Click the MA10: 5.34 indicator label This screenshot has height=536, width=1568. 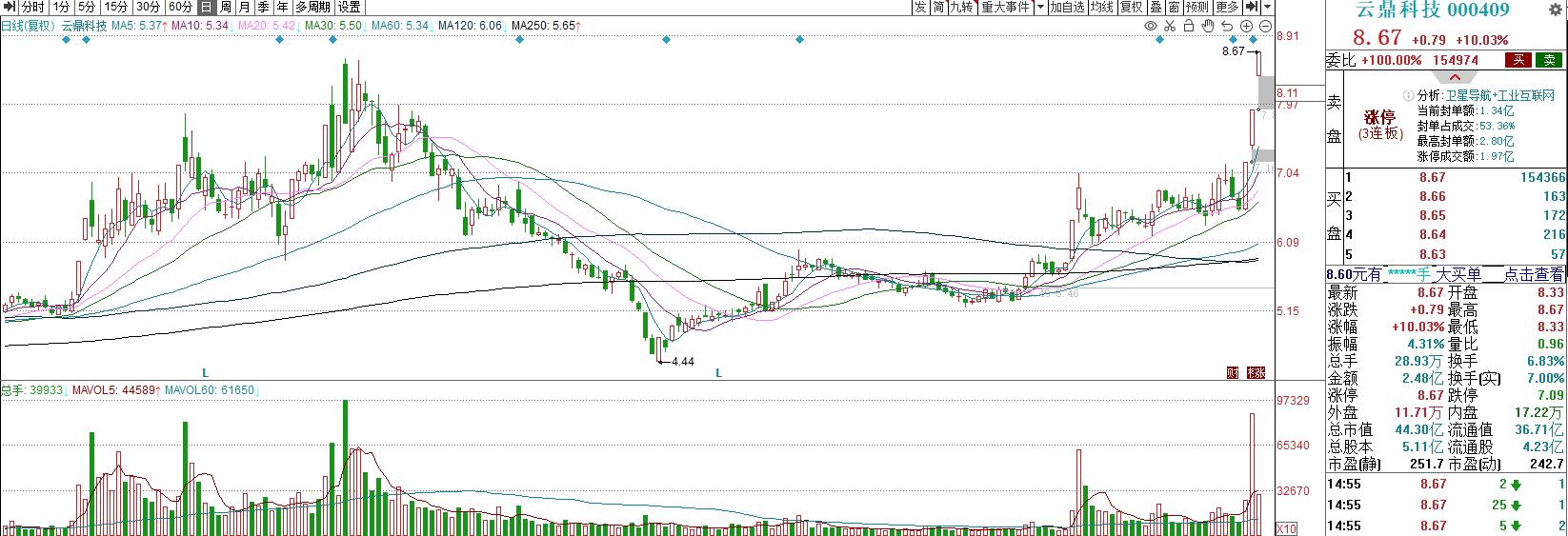pos(202,26)
